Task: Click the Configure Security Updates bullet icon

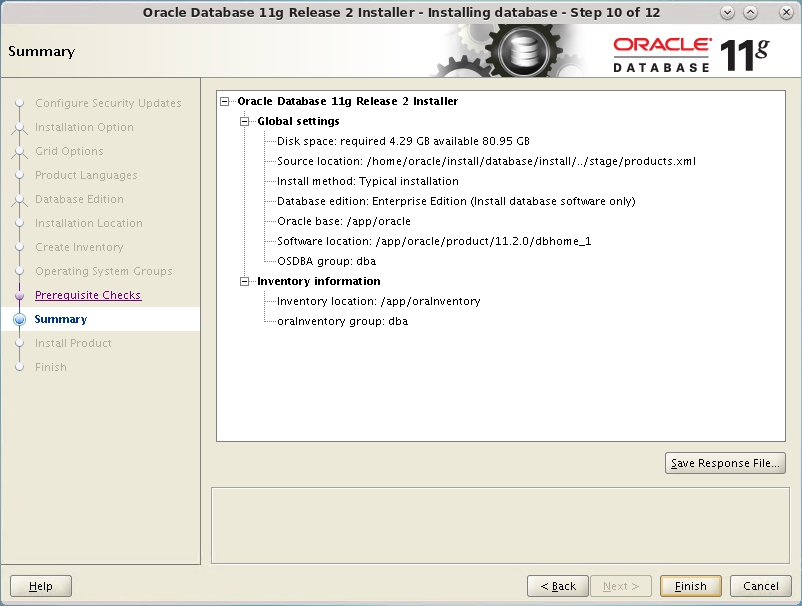Action: [x=19, y=103]
